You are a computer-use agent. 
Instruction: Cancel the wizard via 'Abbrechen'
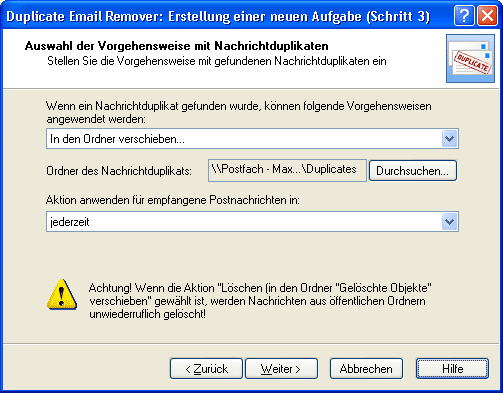pyautogui.click(x=366, y=369)
